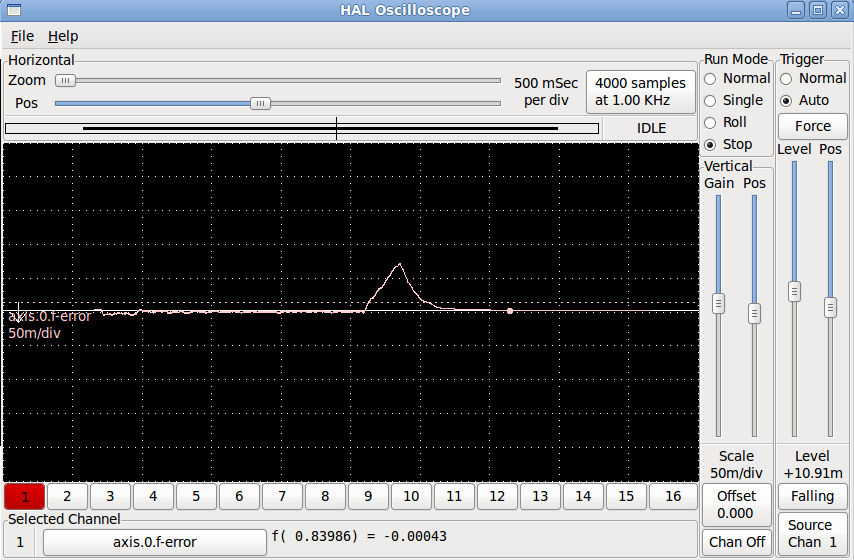Image resolution: width=854 pixels, height=560 pixels.
Task: Select channel 4 button
Action: (x=153, y=496)
